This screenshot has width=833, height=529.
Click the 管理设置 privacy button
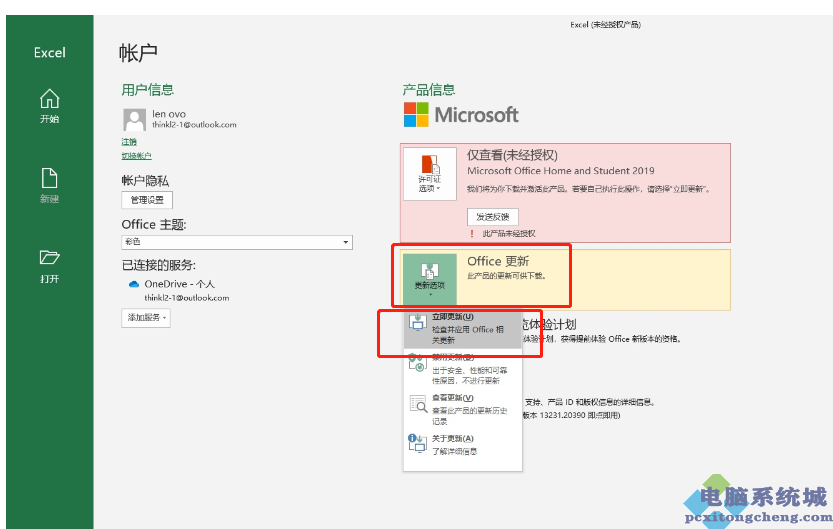point(147,200)
